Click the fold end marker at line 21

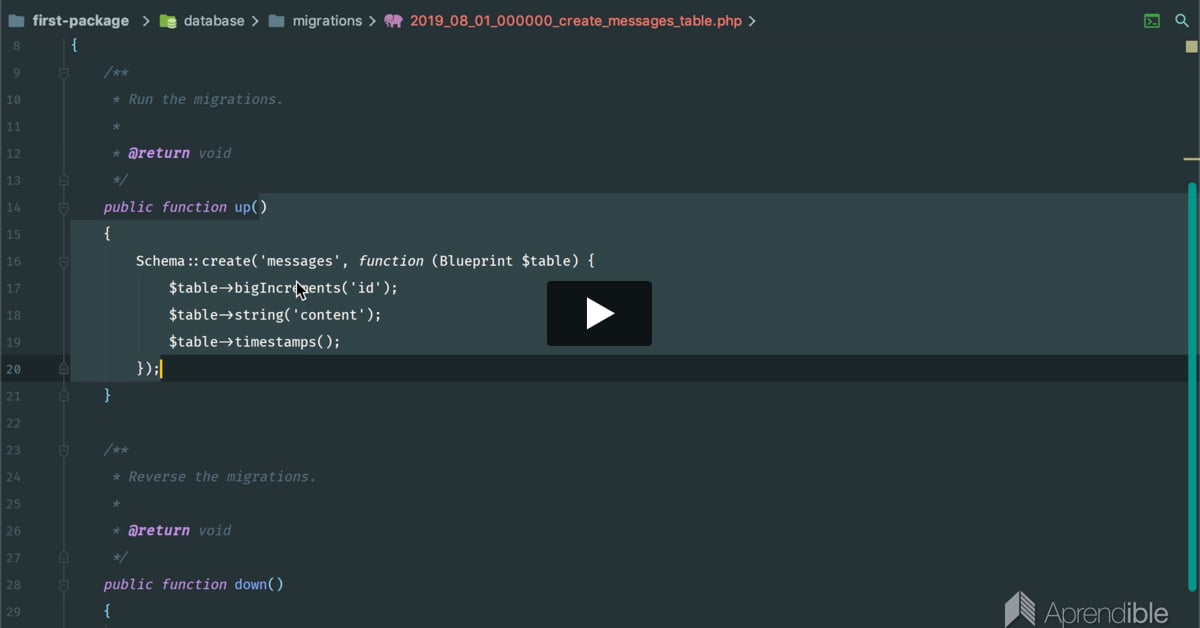63,396
